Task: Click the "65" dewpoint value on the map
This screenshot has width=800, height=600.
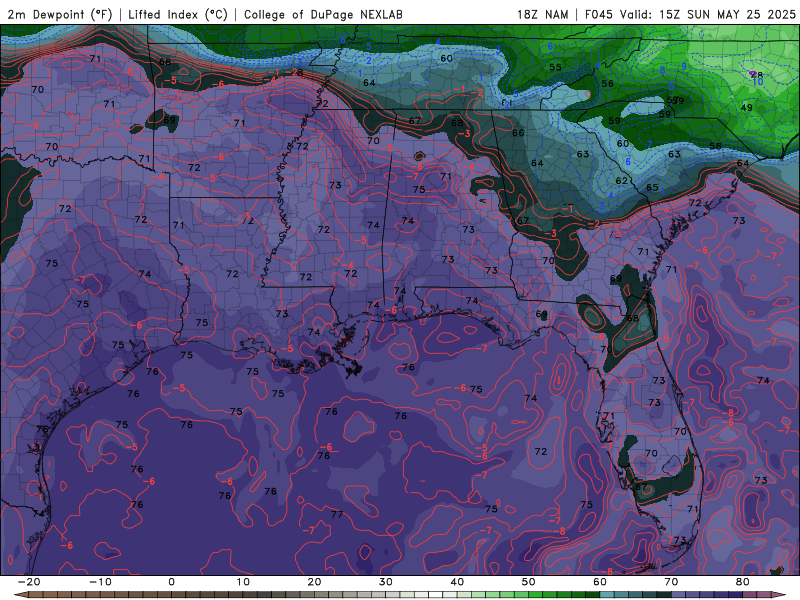Action: pyautogui.click(x=652, y=187)
